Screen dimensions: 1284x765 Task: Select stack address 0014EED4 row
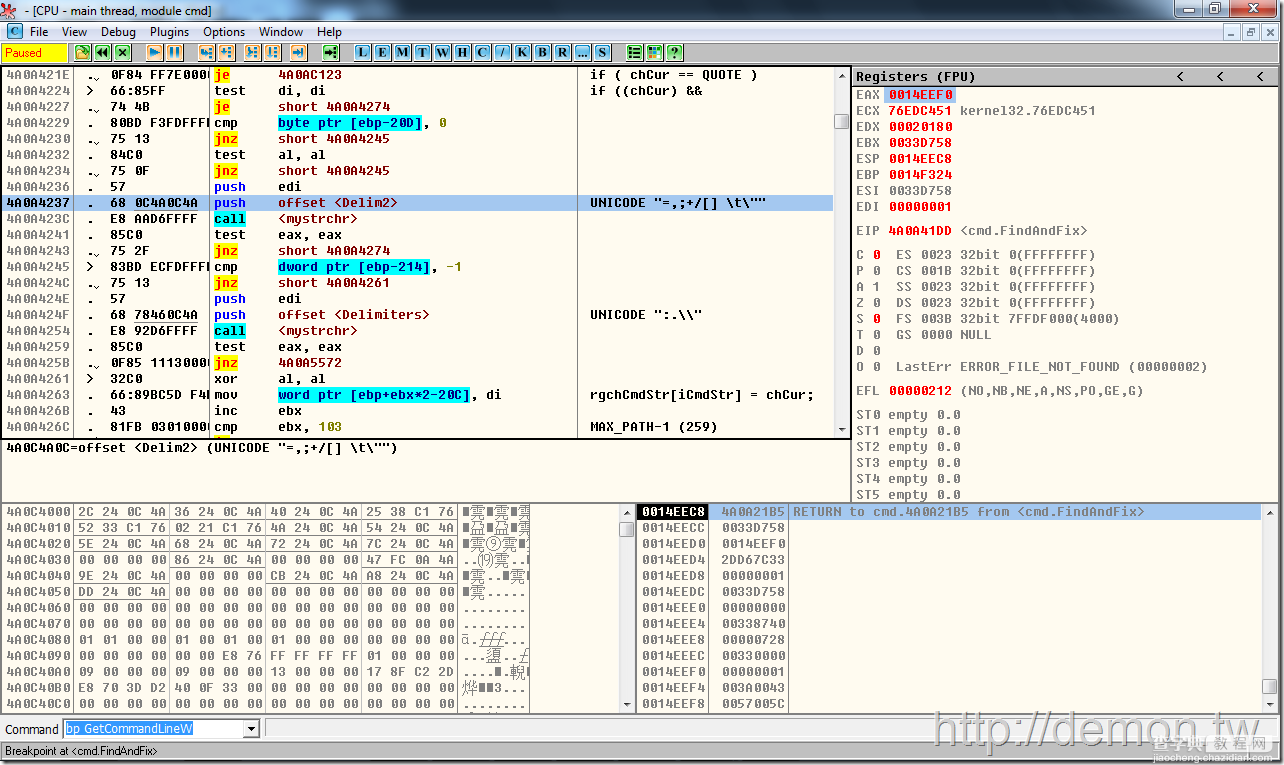point(949,560)
